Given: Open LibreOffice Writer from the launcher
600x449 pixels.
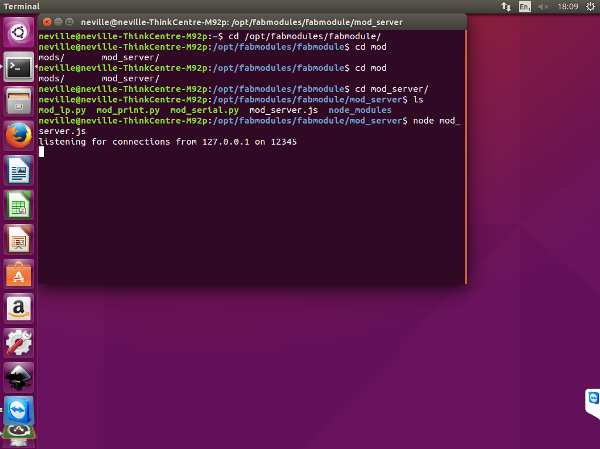Looking at the screenshot, I should (x=18, y=170).
